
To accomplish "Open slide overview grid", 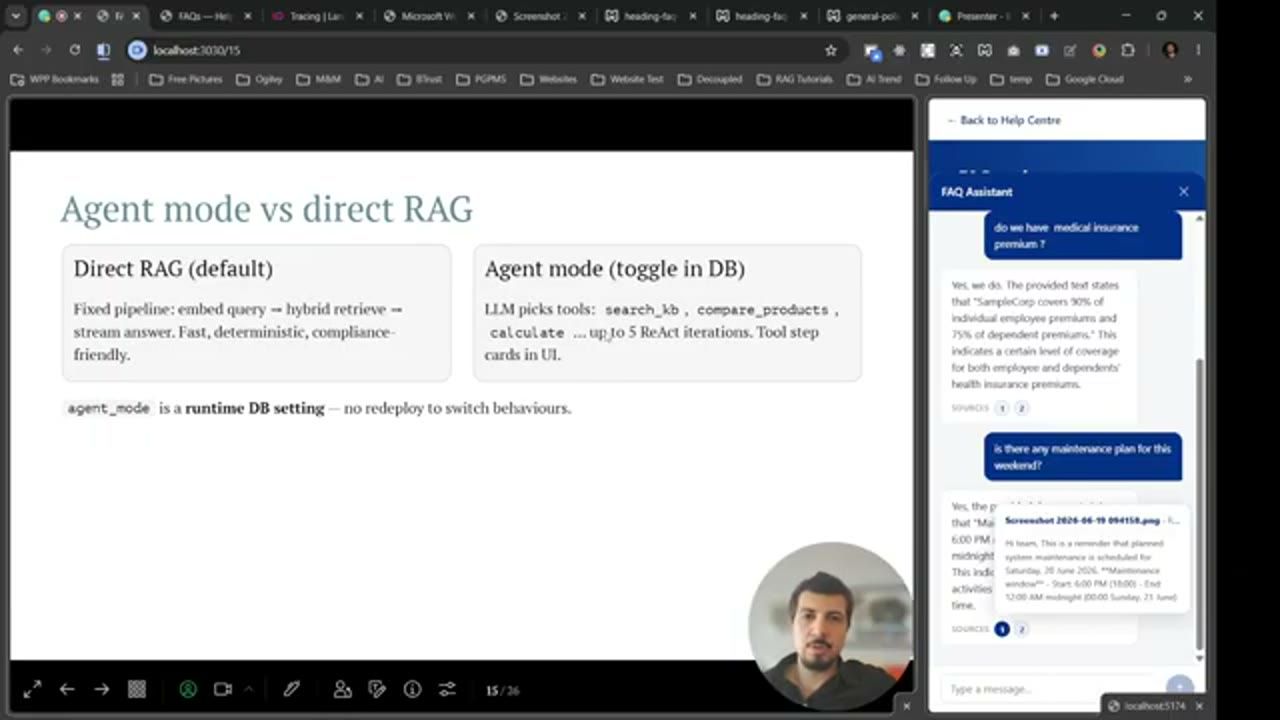I will point(137,689).
